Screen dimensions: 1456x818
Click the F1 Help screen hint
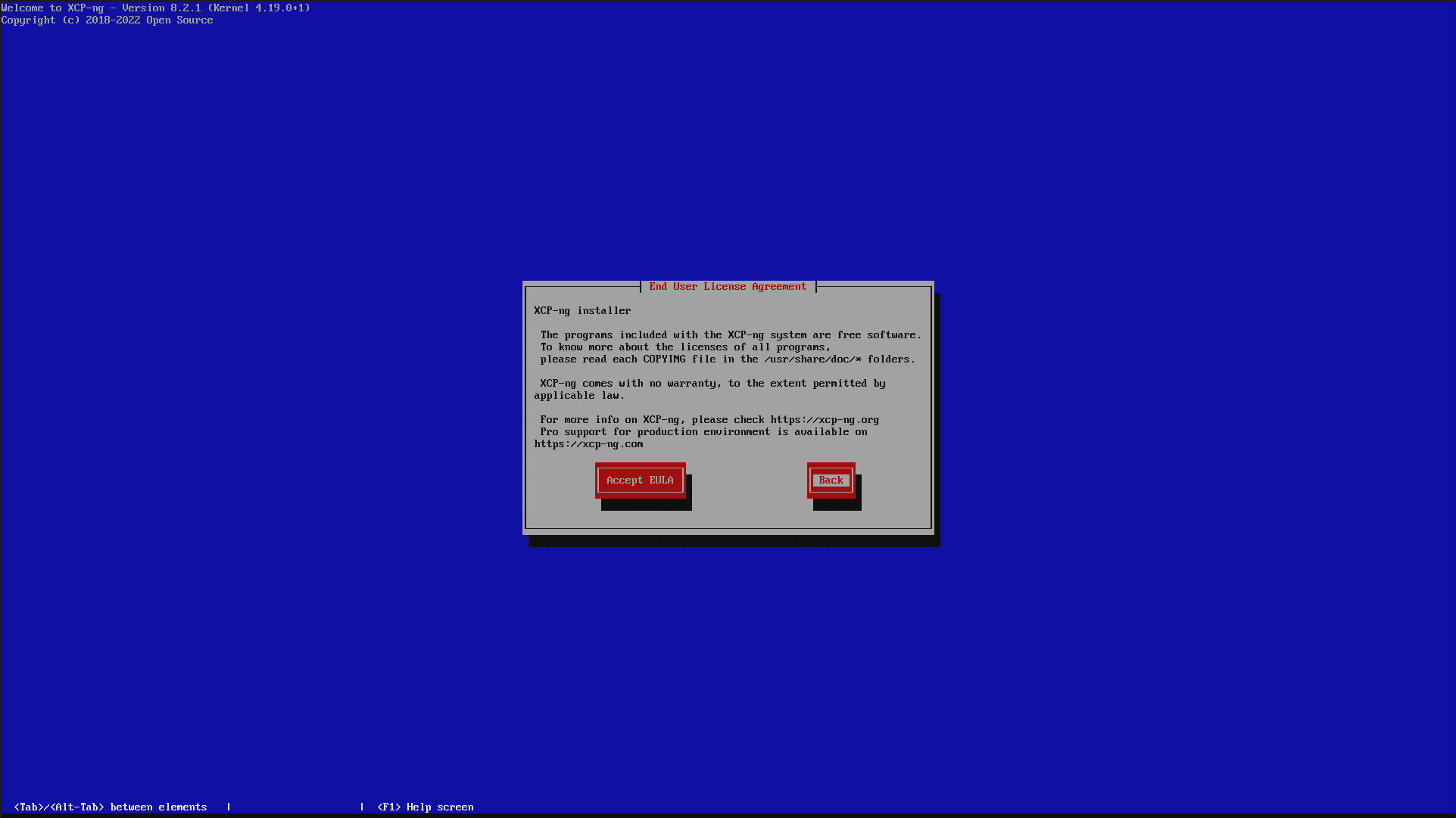point(426,807)
